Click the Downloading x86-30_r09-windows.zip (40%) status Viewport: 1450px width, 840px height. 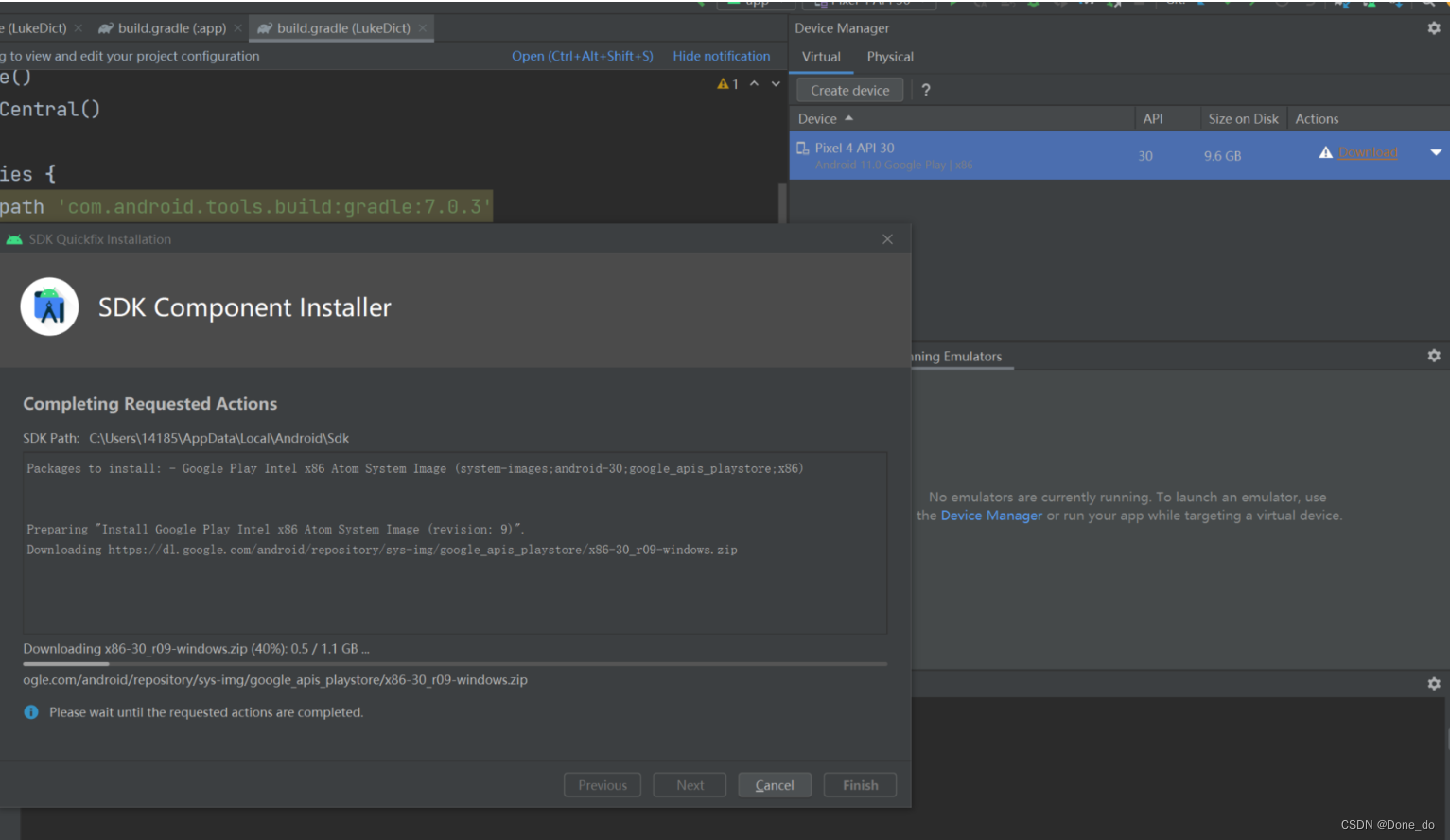[196, 649]
